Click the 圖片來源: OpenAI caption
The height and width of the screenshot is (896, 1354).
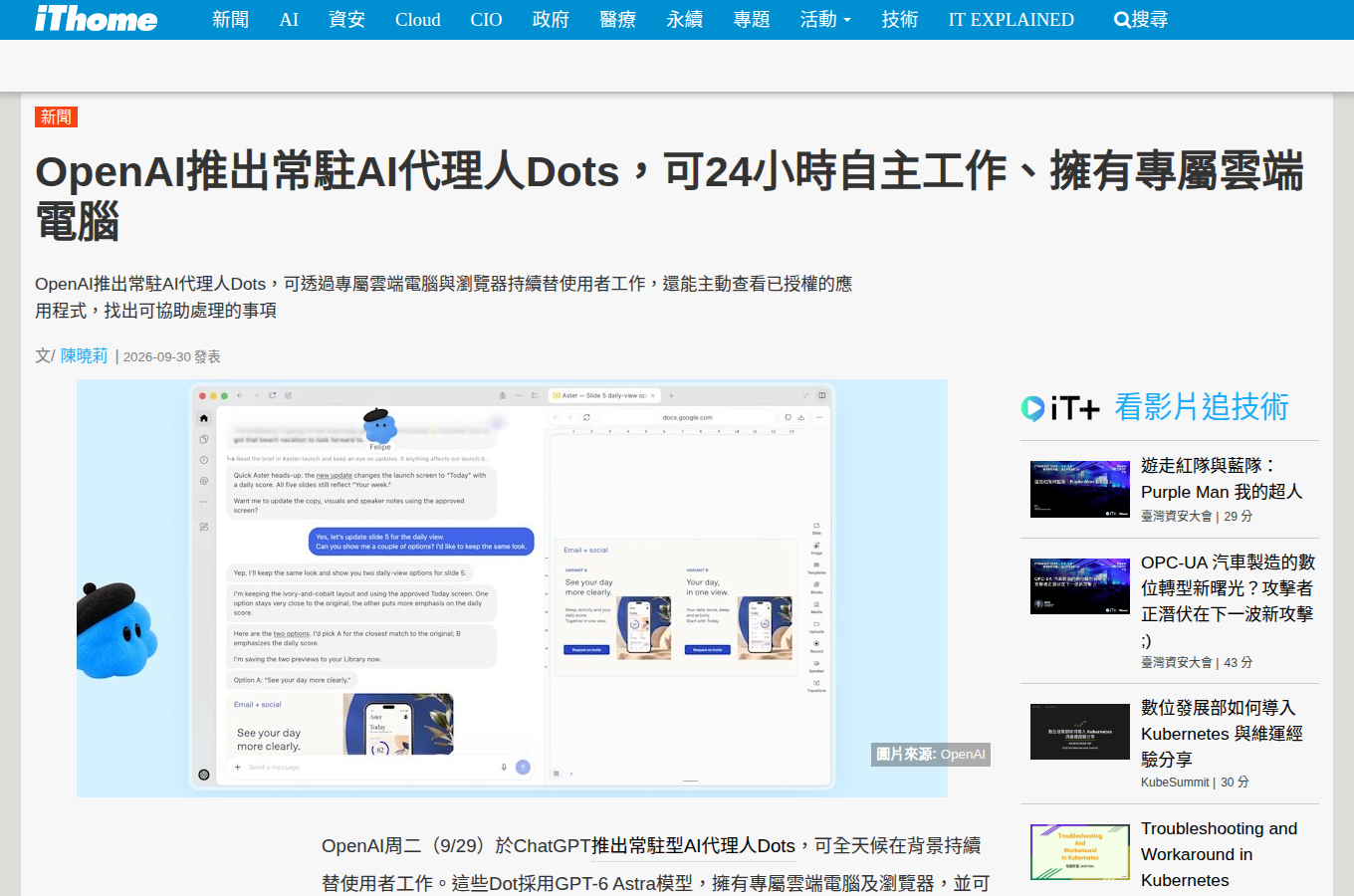pos(931,755)
